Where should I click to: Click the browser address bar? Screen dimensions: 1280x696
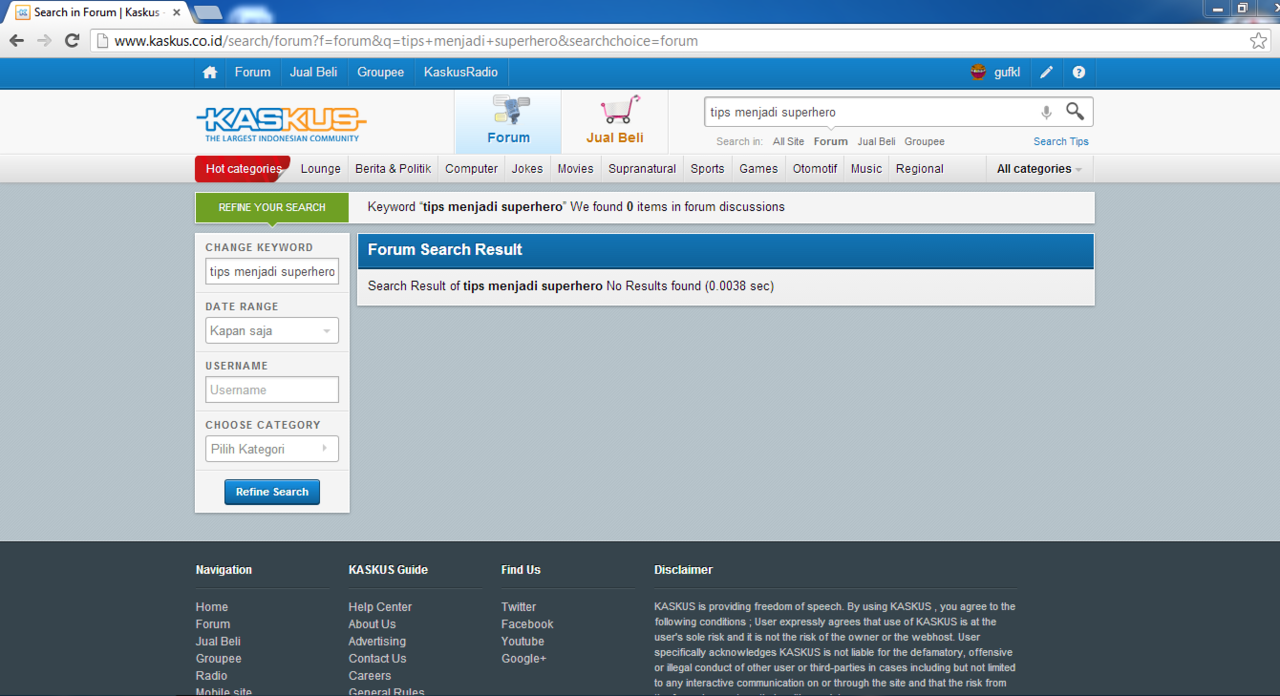pos(670,41)
